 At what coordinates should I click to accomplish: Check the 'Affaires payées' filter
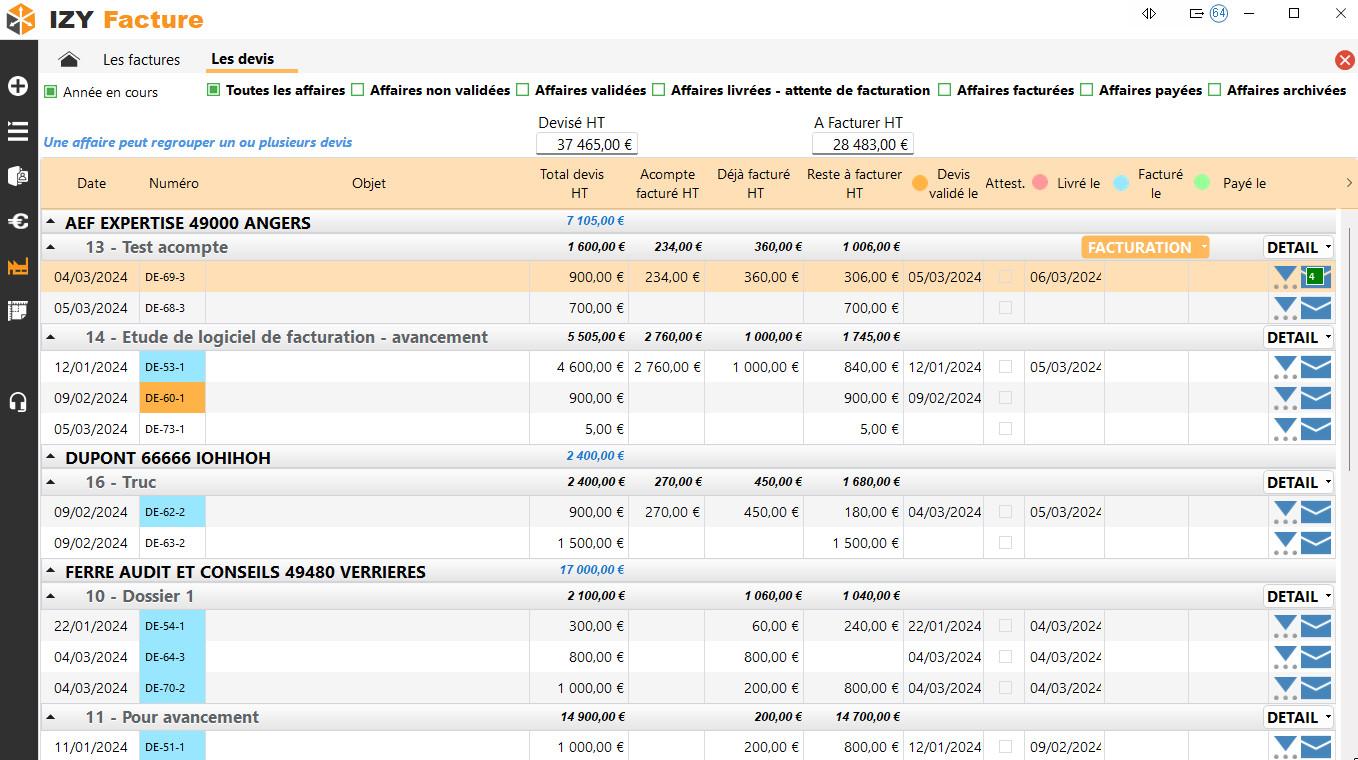tap(1087, 90)
